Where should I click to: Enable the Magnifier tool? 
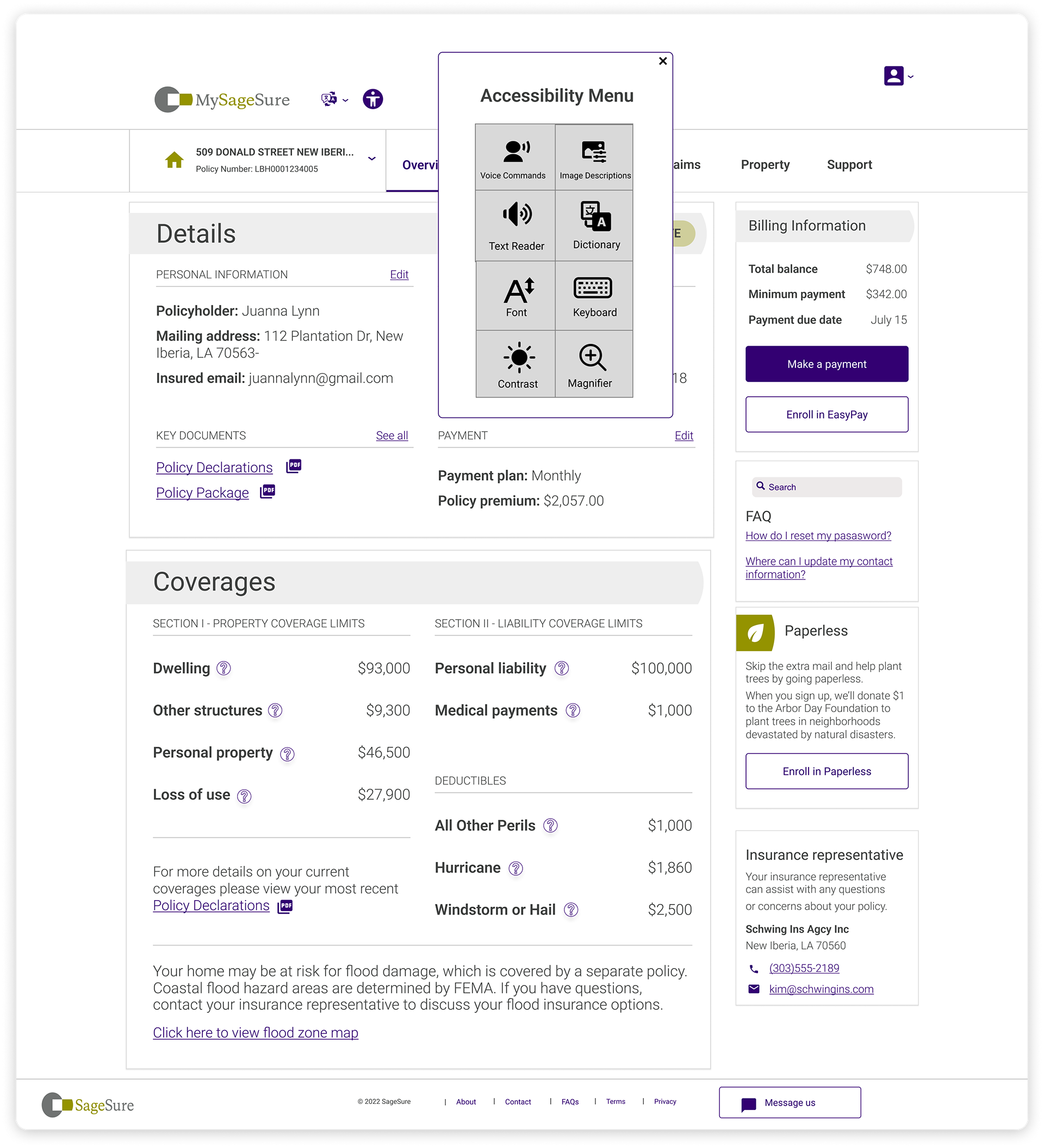594,364
